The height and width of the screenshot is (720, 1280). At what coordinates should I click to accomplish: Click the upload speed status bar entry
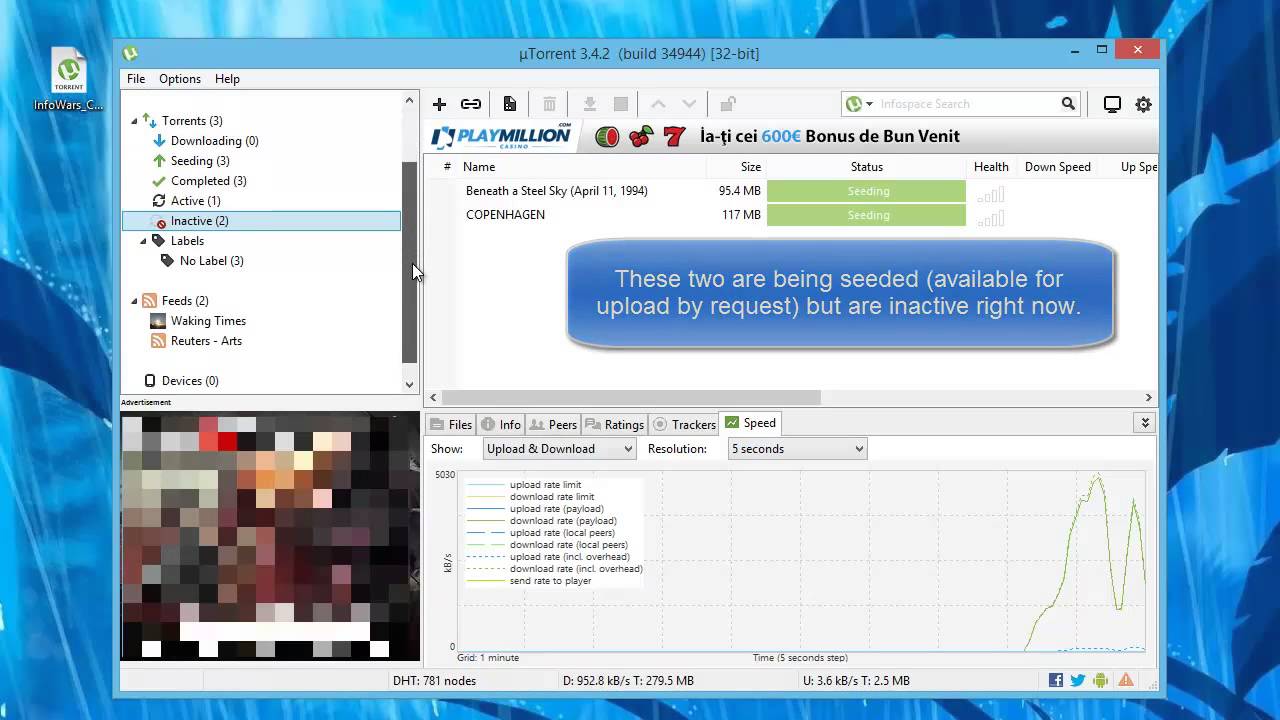(856, 681)
